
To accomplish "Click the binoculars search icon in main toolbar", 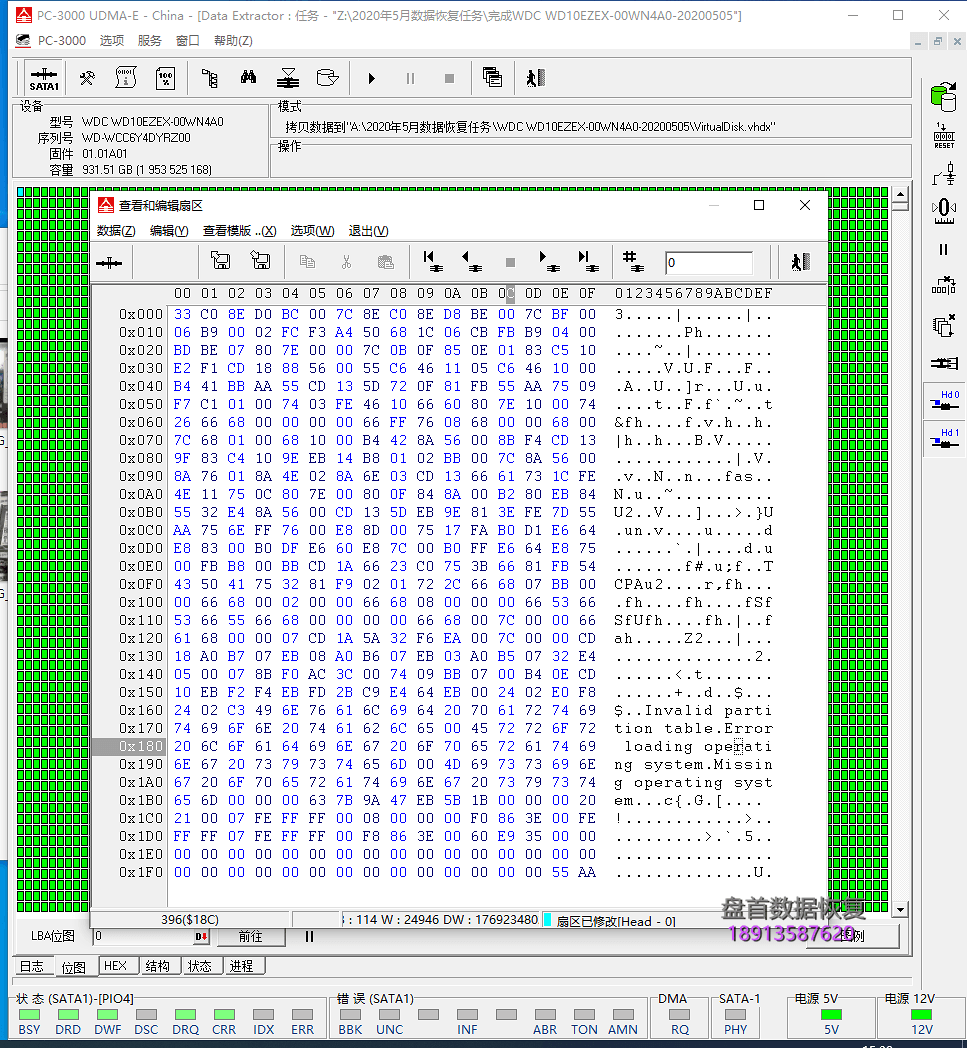I will pos(249,78).
